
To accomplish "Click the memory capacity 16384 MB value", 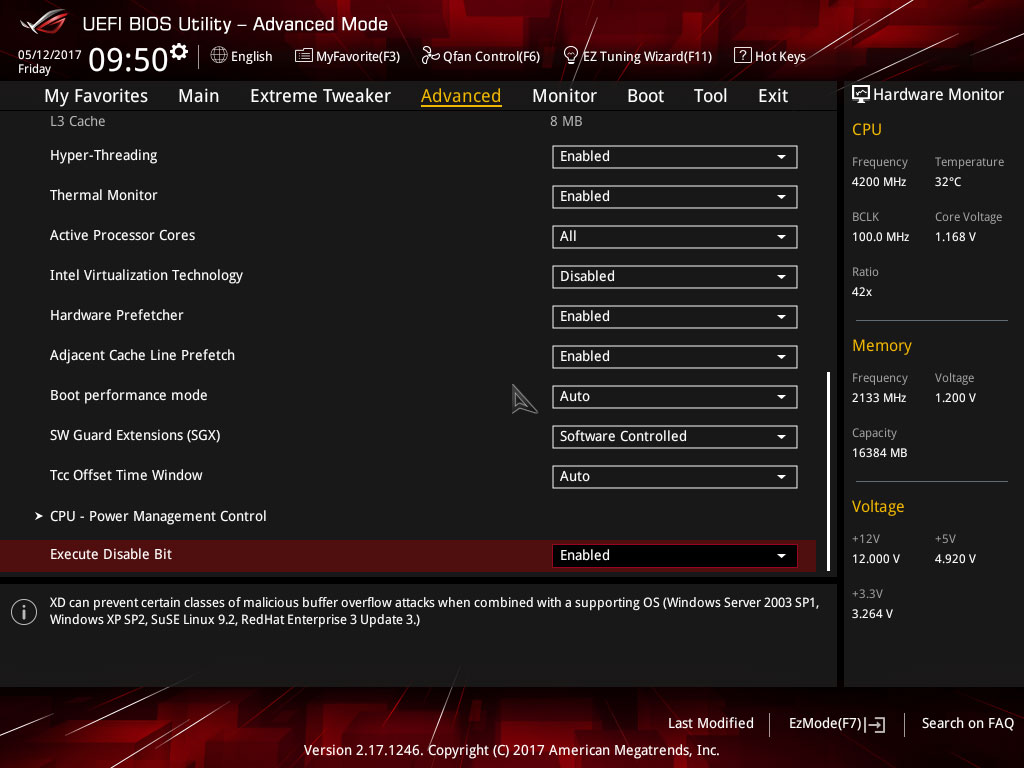I will [880, 453].
